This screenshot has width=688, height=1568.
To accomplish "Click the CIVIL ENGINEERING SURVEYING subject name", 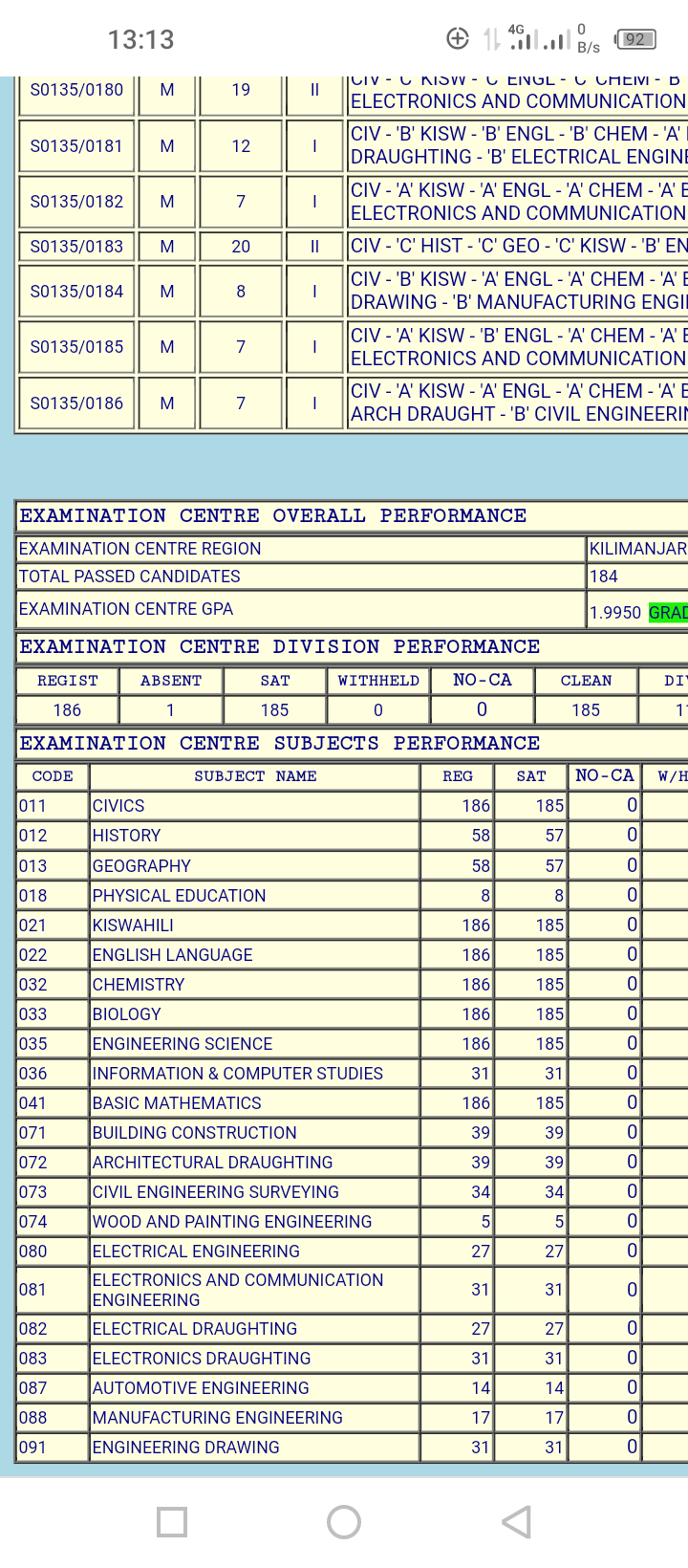I will pos(216,1192).
